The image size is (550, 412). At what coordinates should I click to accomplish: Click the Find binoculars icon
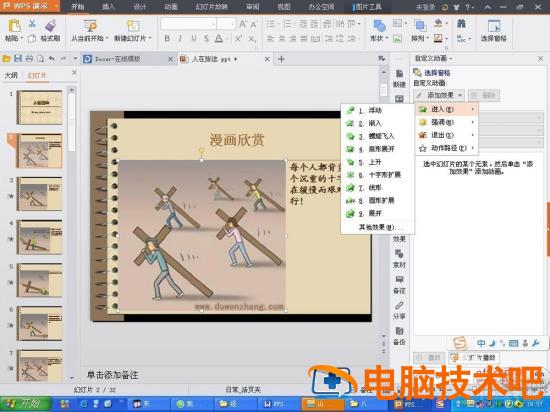[461, 23]
